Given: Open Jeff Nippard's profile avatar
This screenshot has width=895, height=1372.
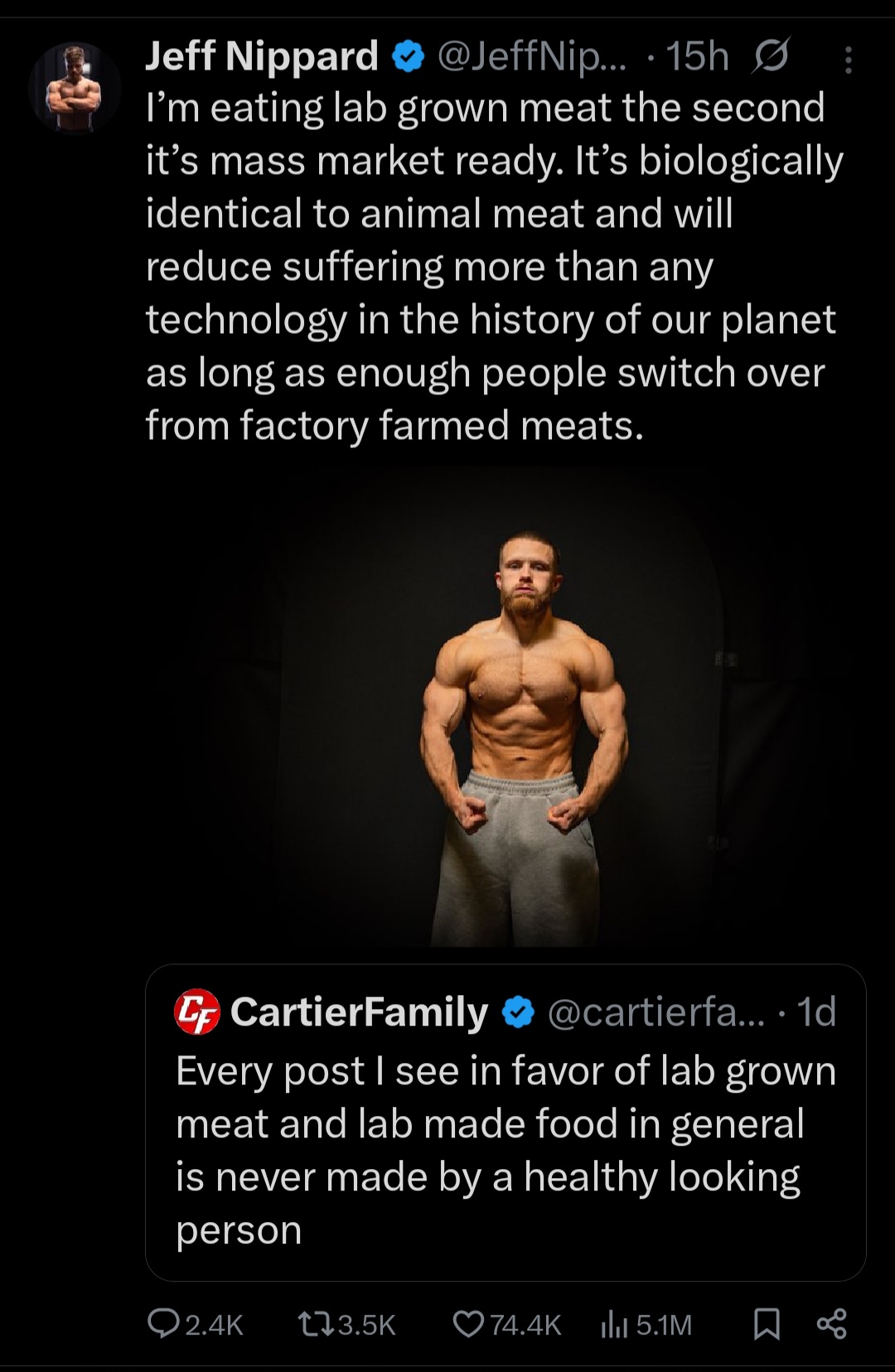Looking at the screenshot, I should [x=75, y=88].
